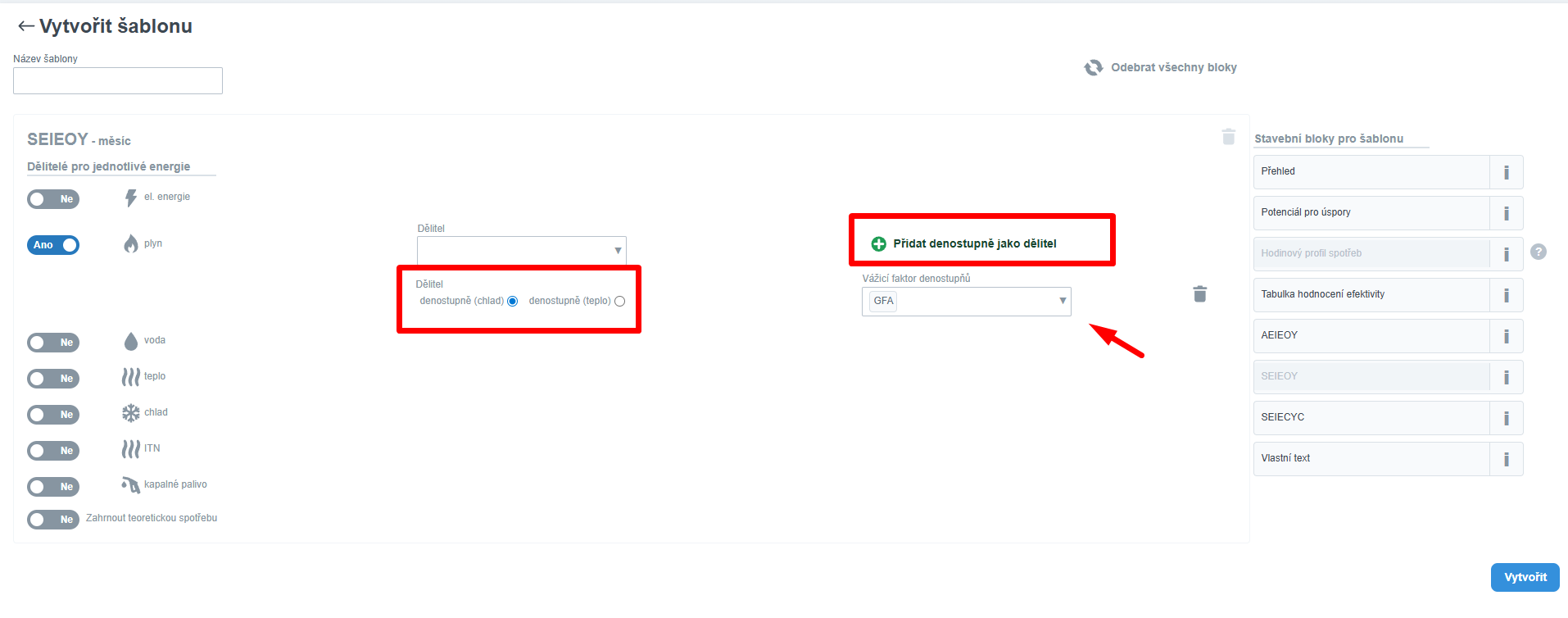Add the SEIECYC building block
This screenshot has height=618, width=1568.
point(1371,418)
